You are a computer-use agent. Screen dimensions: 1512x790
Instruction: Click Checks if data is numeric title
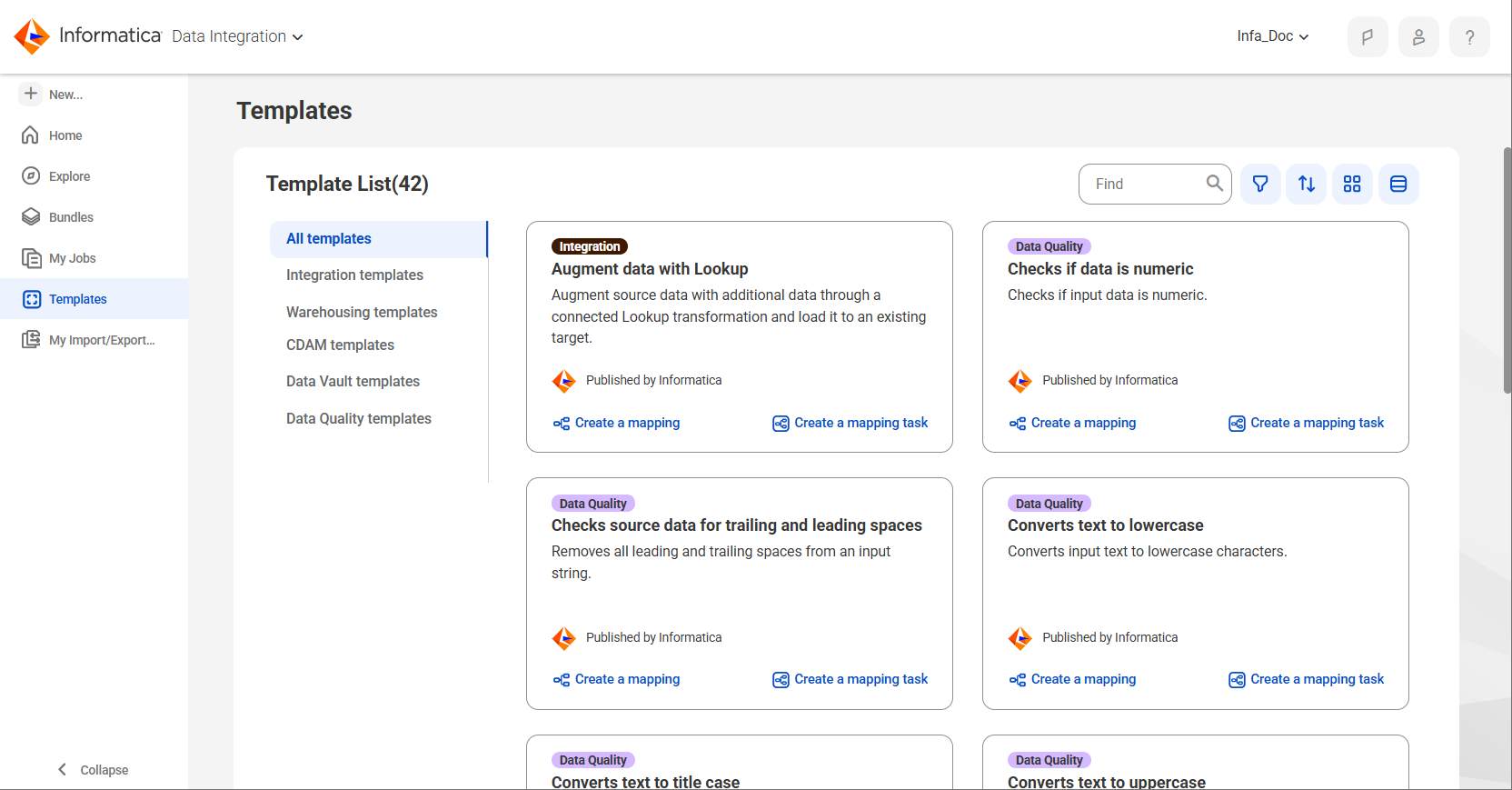click(x=1100, y=269)
